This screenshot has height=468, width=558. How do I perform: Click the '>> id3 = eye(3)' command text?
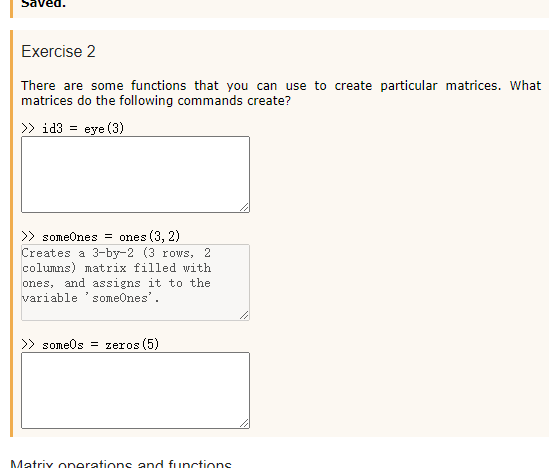(x=73, y=128)
